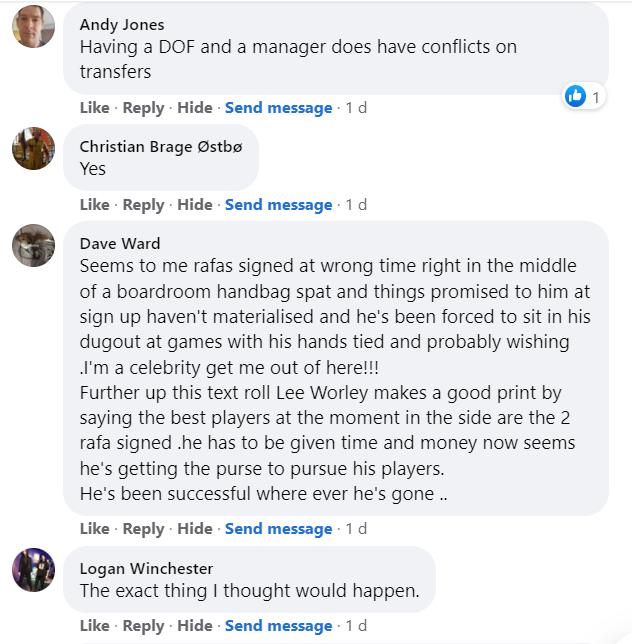The image size is (632, 644).
Task: Reply to Christian Brage Østbø's Yes comment
Action: pos(143,205)
